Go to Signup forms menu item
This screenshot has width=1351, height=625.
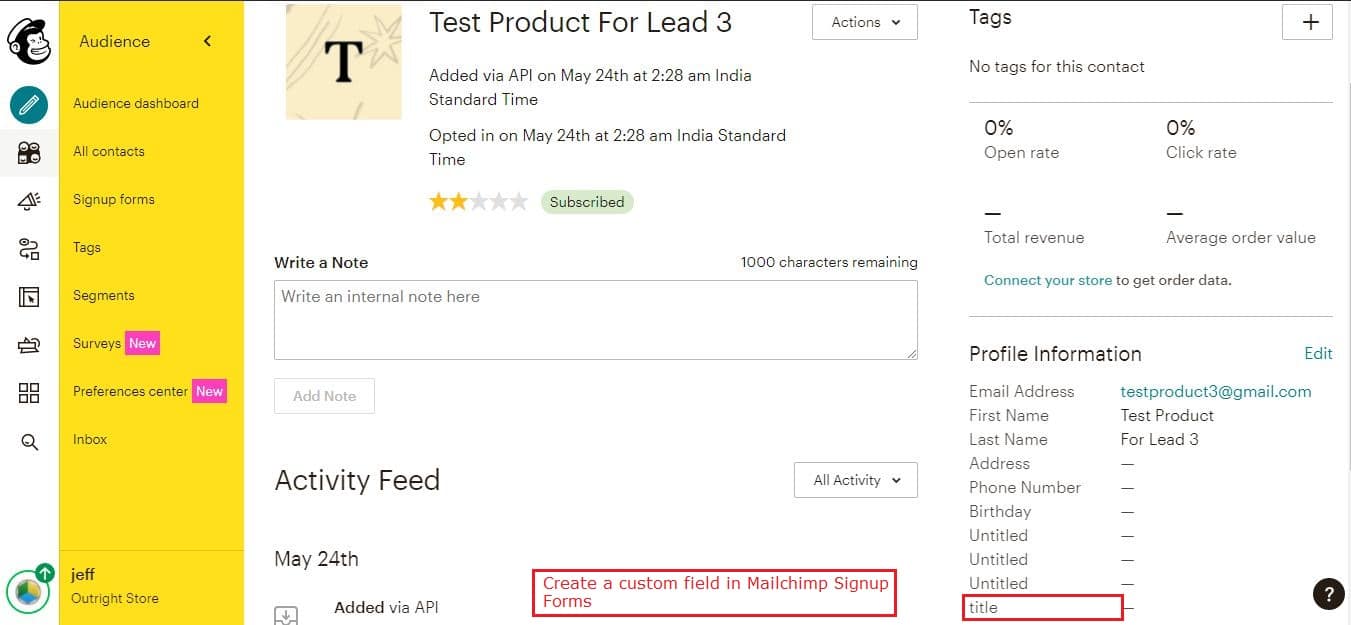coord(114,199)
